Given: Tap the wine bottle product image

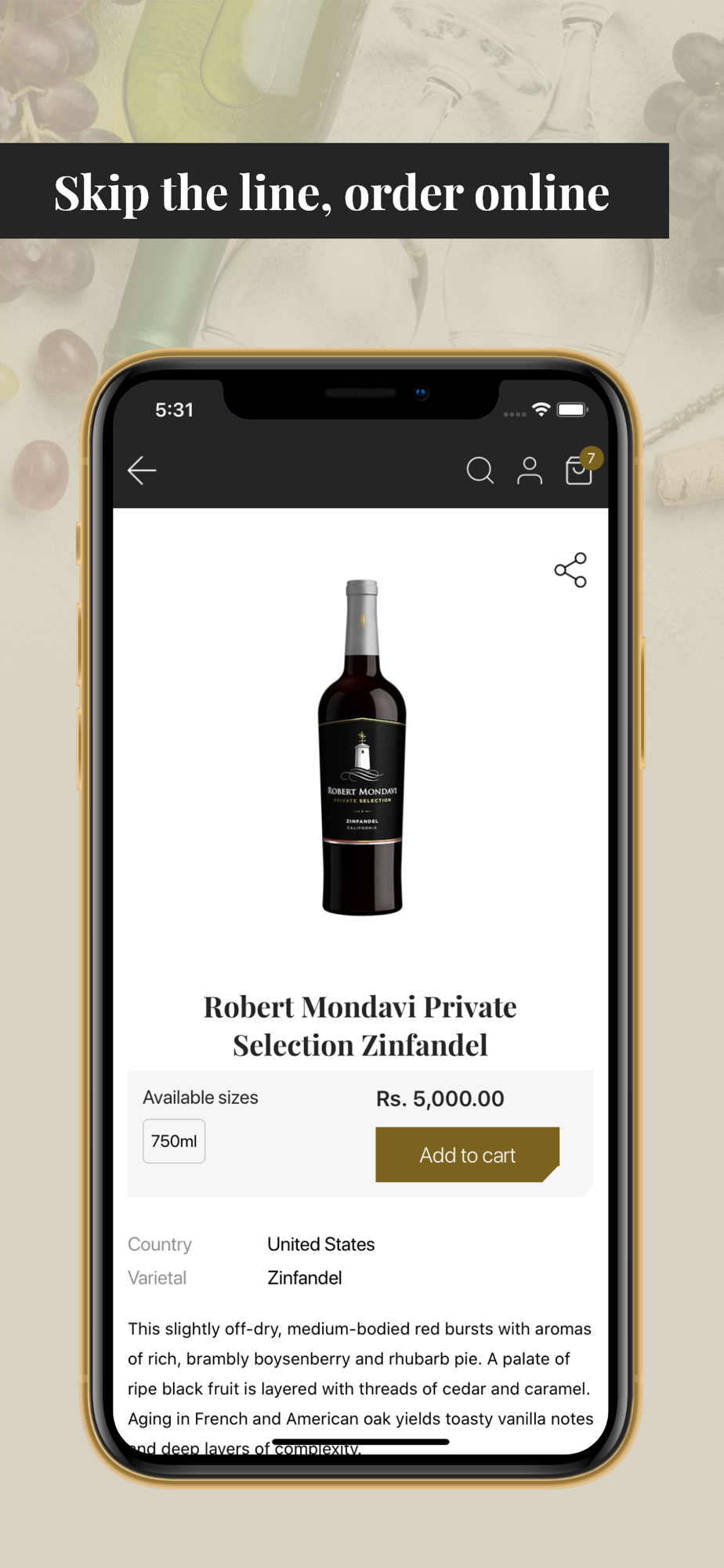Looking at the screenshot, I should click(362, 747).
